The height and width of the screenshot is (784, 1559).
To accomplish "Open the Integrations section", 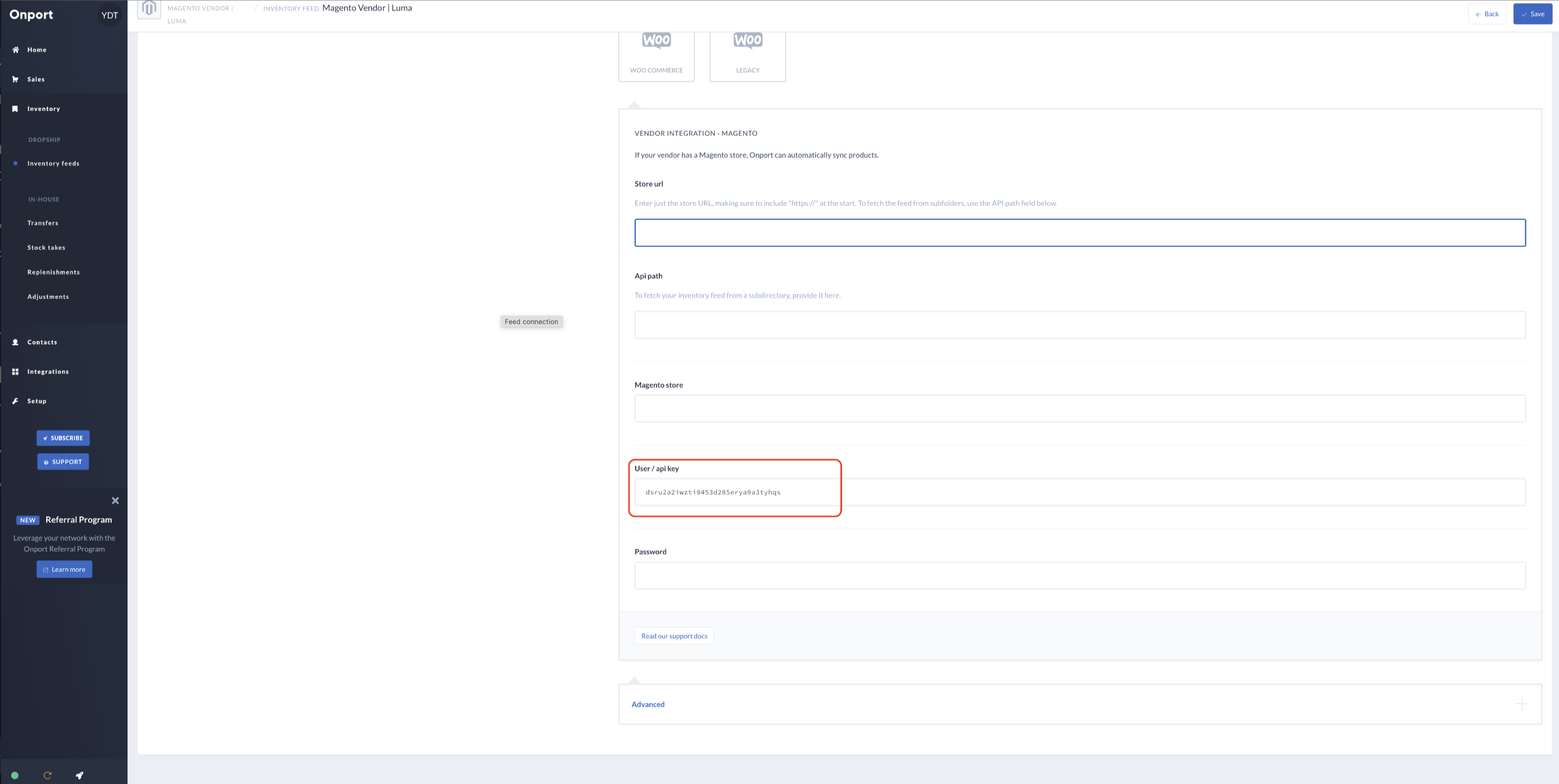I will pos(48,372).
